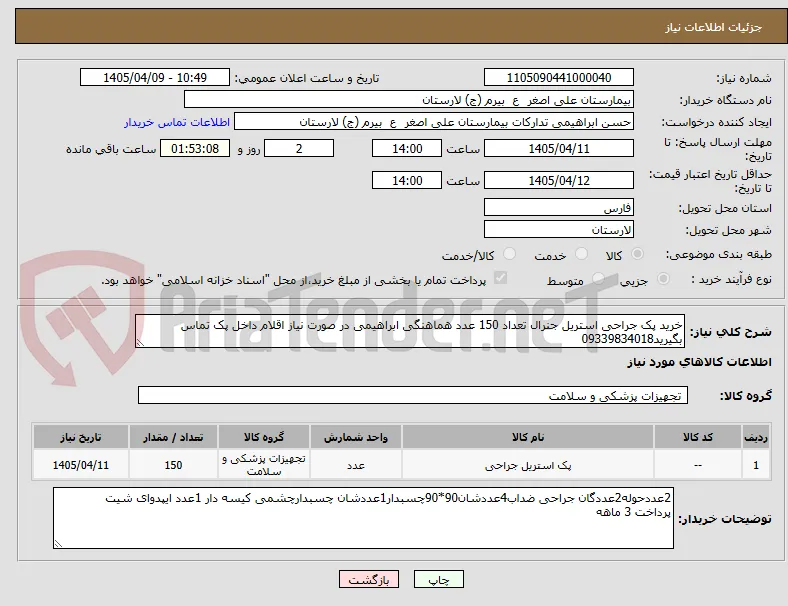Click the response deadline date 1405/04/11 field

[x=559, y=149]
